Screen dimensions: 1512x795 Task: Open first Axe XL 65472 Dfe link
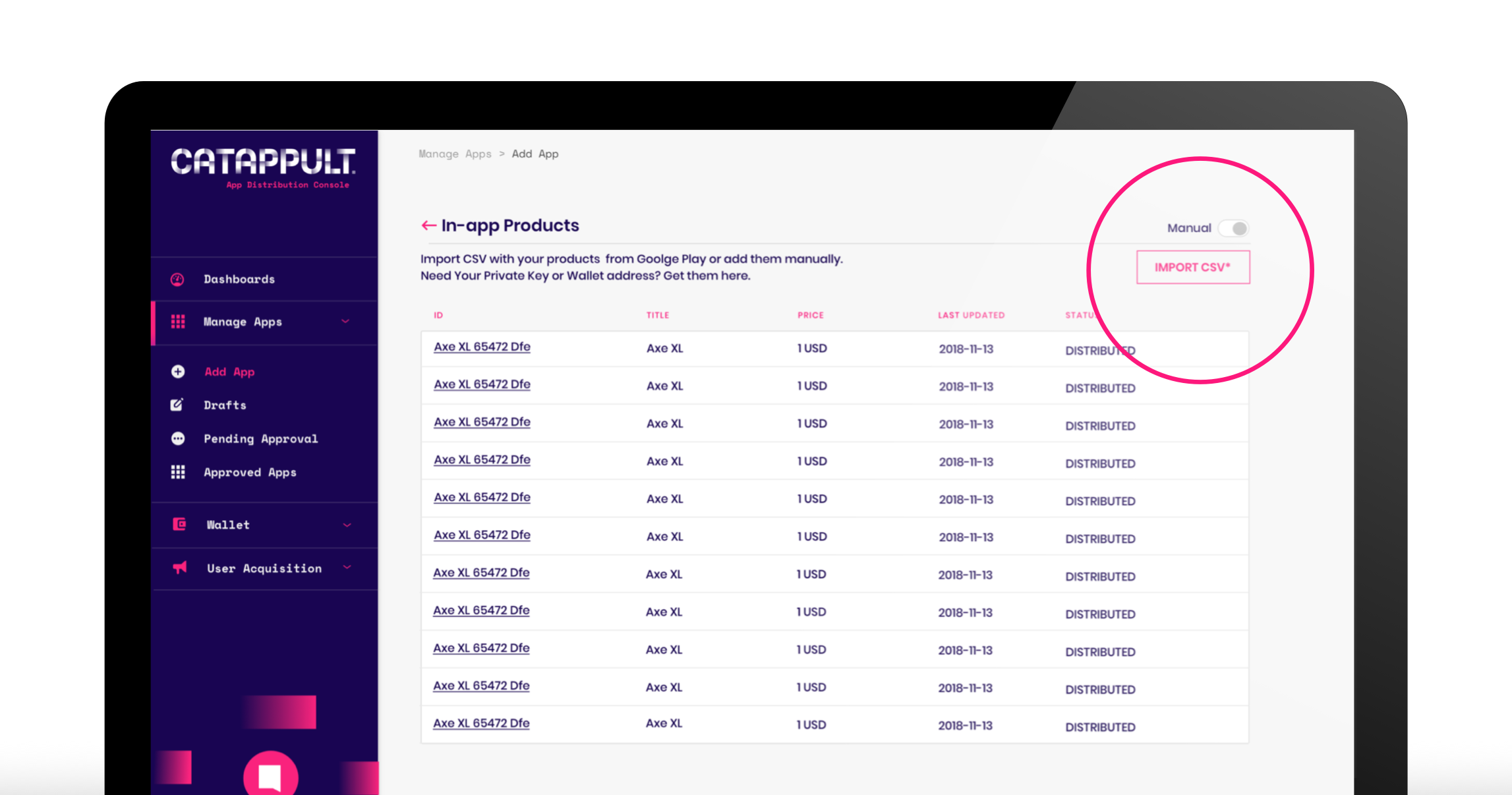coord(482,347)
